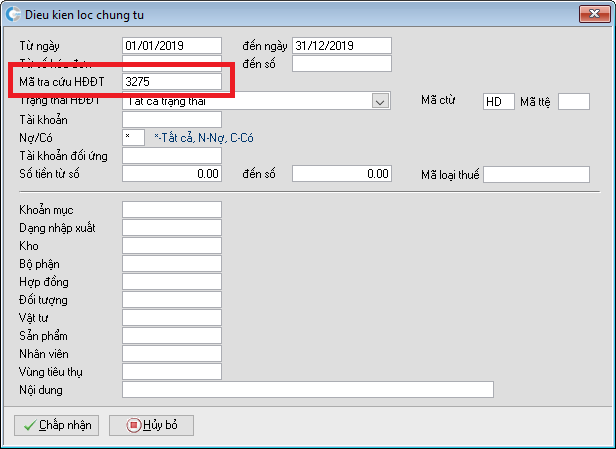Click the Nhân viên input field
The width and height of the screenshot is (616, 449).
tap(171, 353)
